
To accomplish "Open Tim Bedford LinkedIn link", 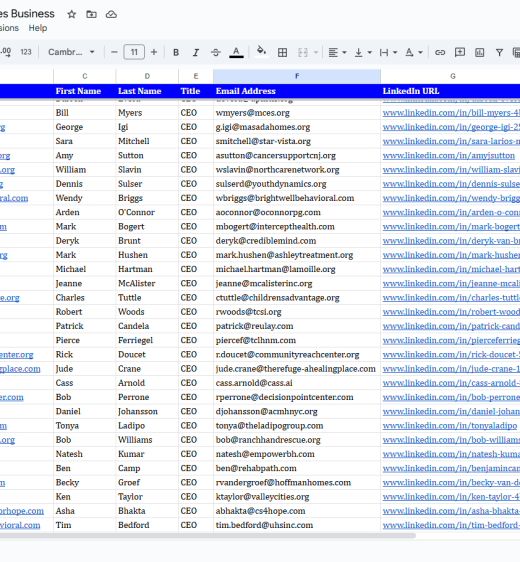I will (x=451, y=525).
